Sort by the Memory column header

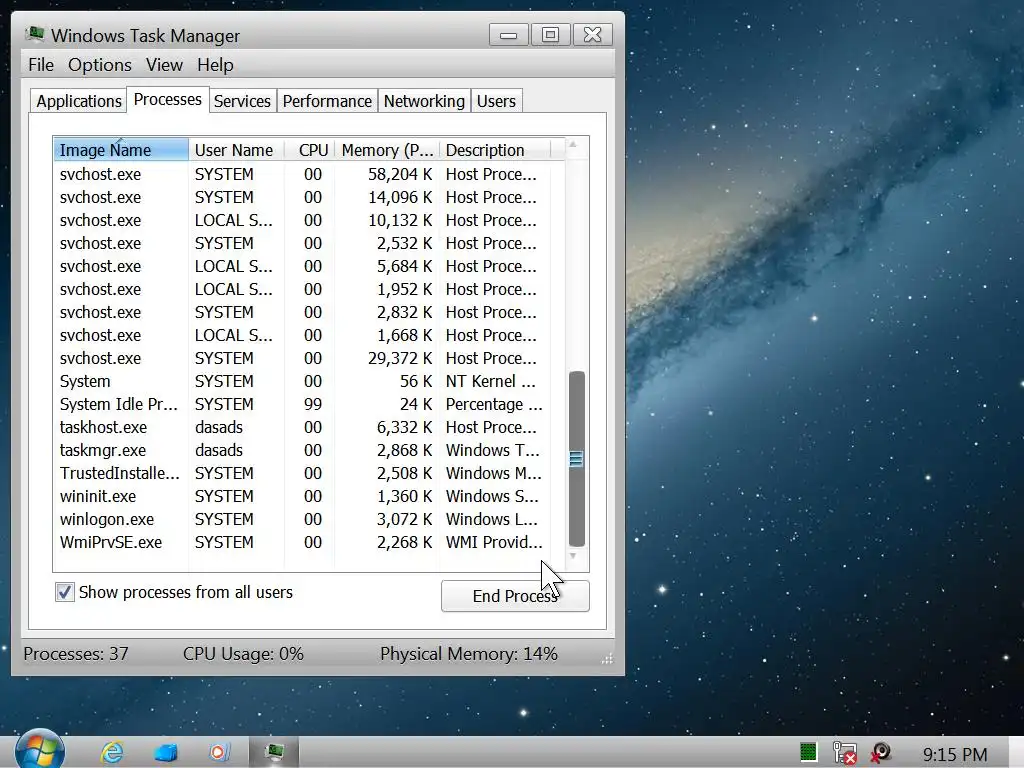click(x=387, y=150)
